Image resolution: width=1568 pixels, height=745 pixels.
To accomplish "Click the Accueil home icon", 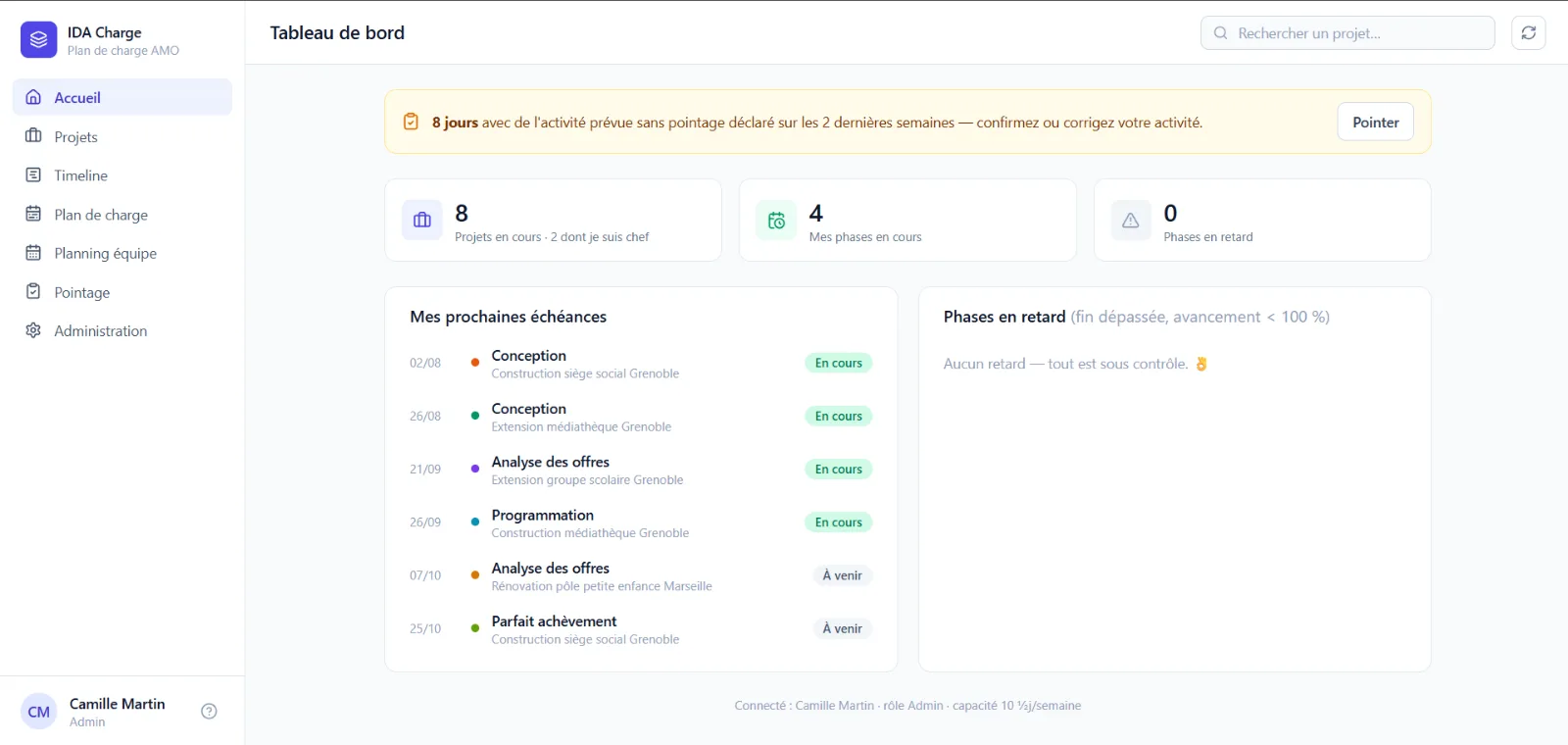I will point(33,97).
